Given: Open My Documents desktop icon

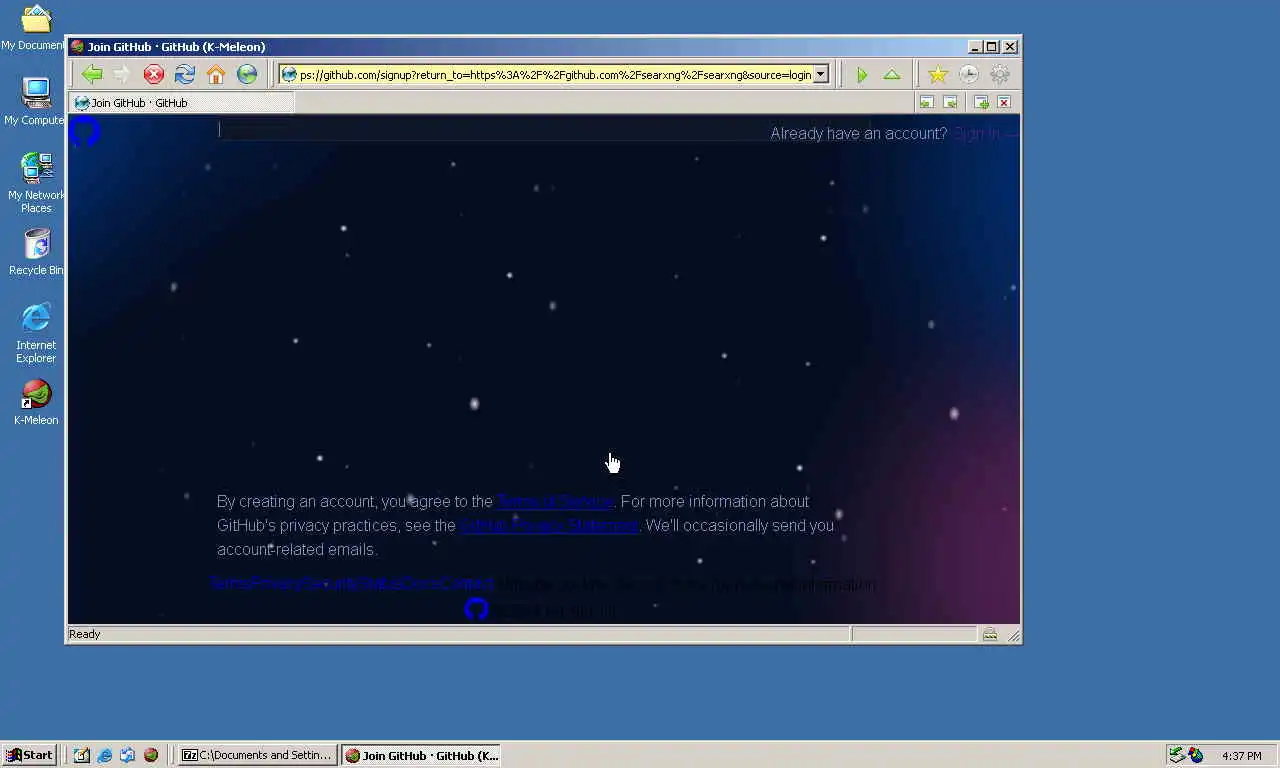Looking at the screenshot, I should click(x=36, y=28).
